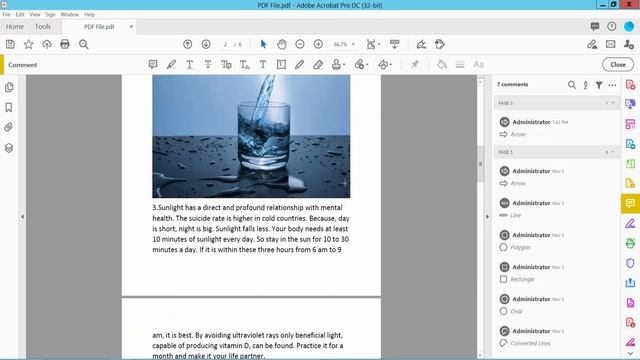The width and height of the screenshot is (640, 360).
Task: Switch to the Home tab
Action: pyautogui.click(x=15, y=27)
